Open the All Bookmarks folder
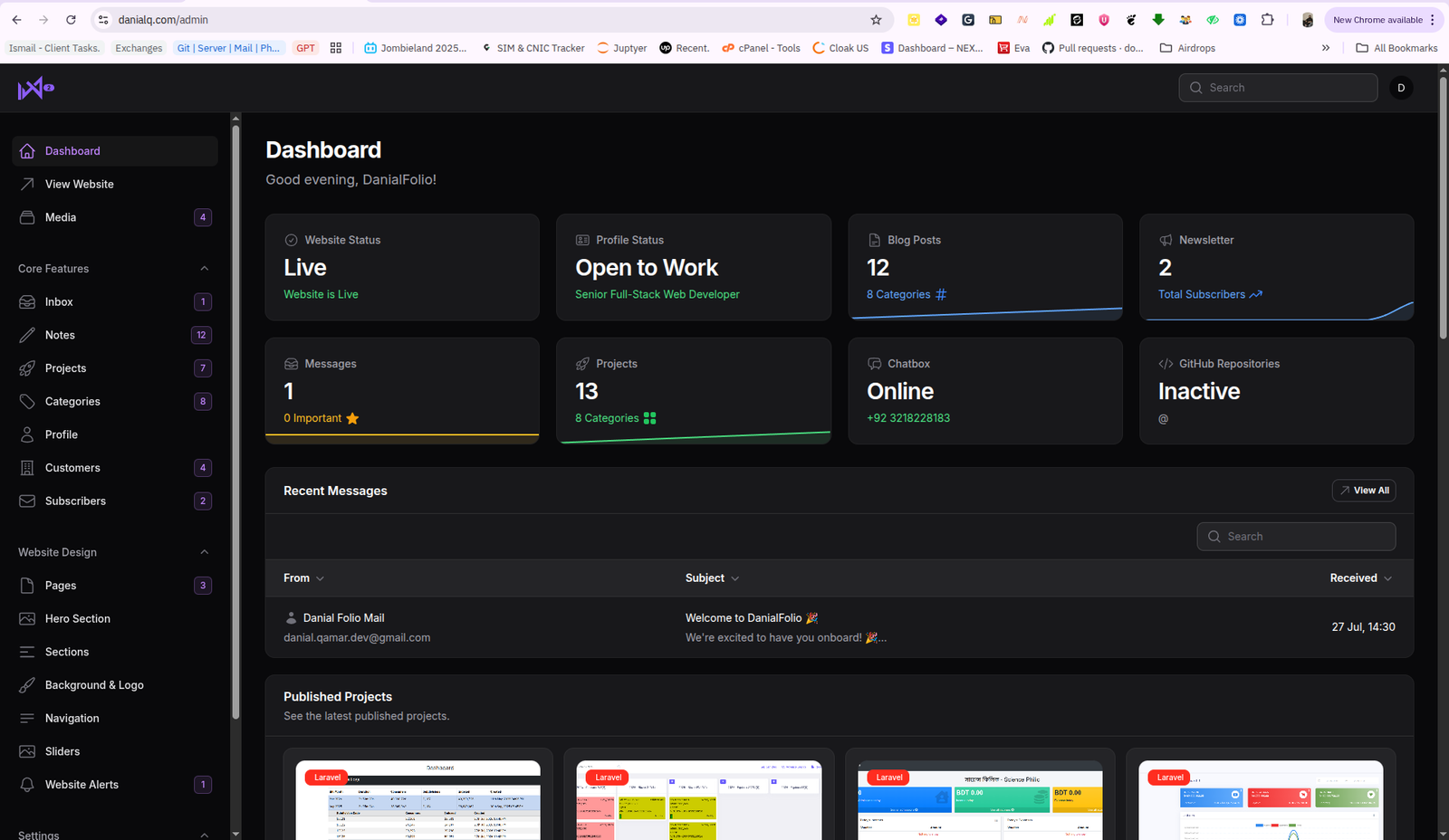1449x840 pixels. [x=1396, y=48]
